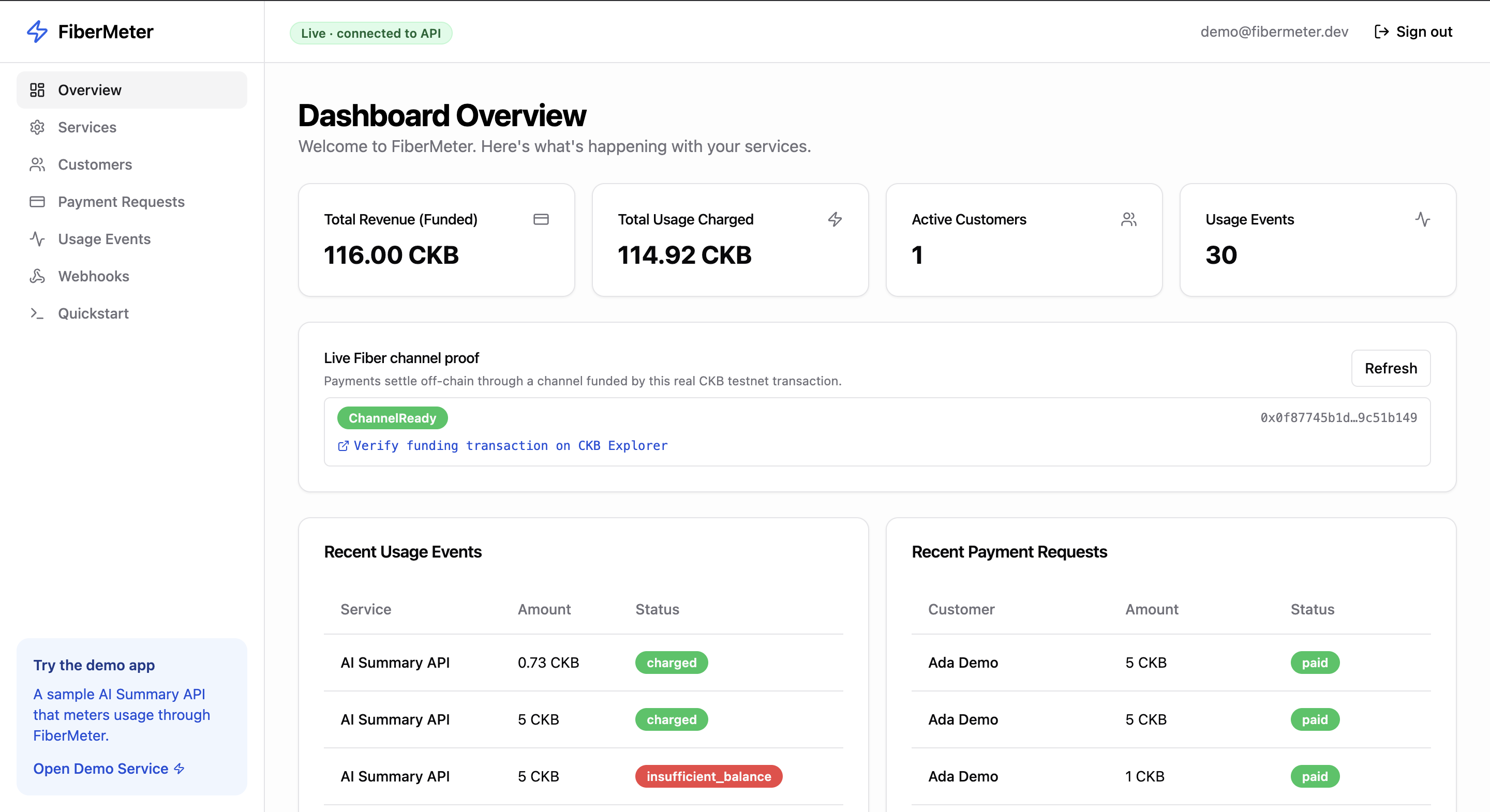Click the Dashboard Overview title
This screenshot has width=1490, height=812.
coord(442,116)
